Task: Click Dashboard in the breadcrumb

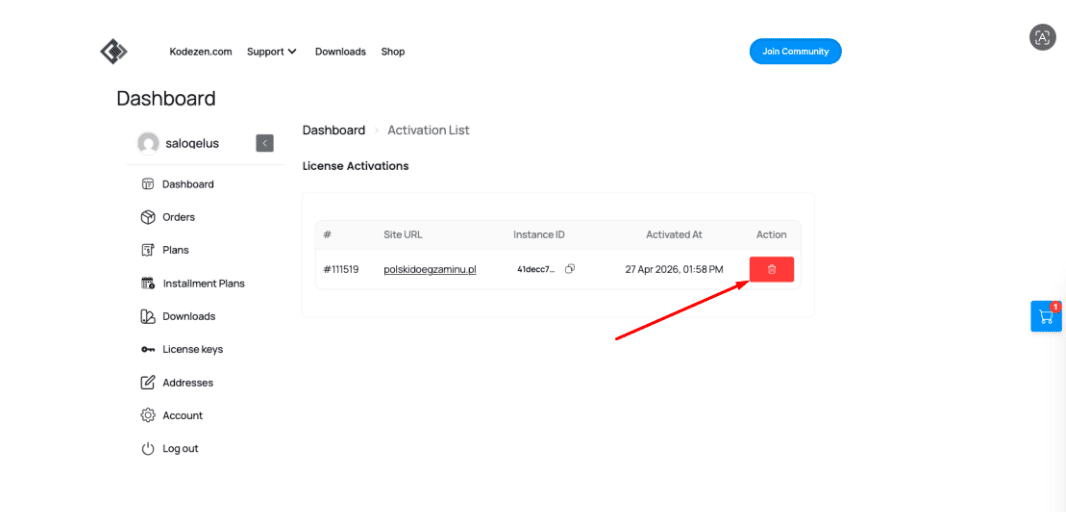Action: (334, 130)
